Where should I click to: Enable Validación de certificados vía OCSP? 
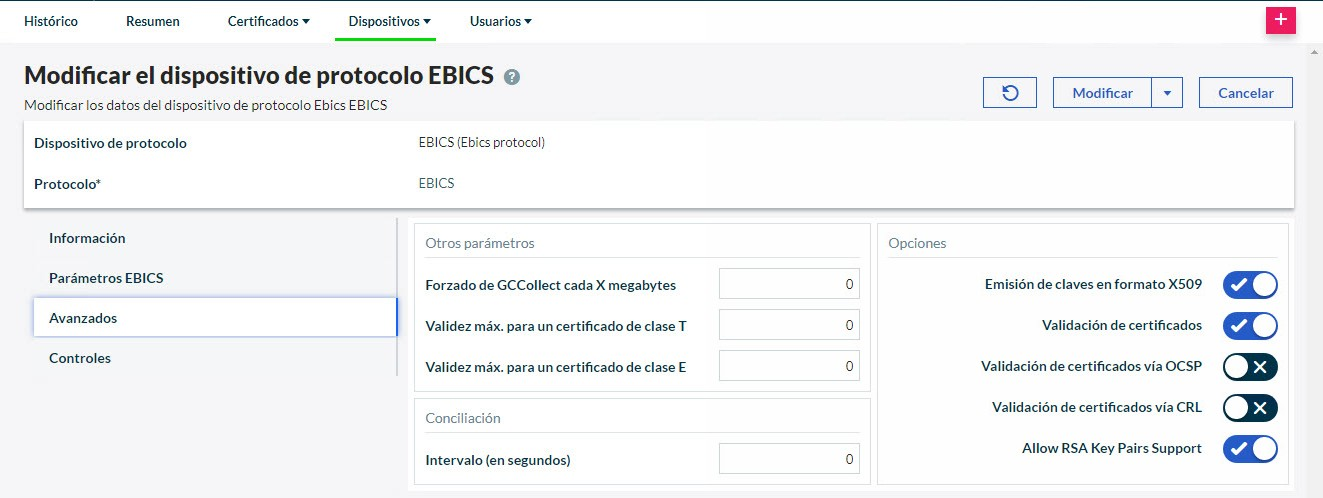[1250, 367]
